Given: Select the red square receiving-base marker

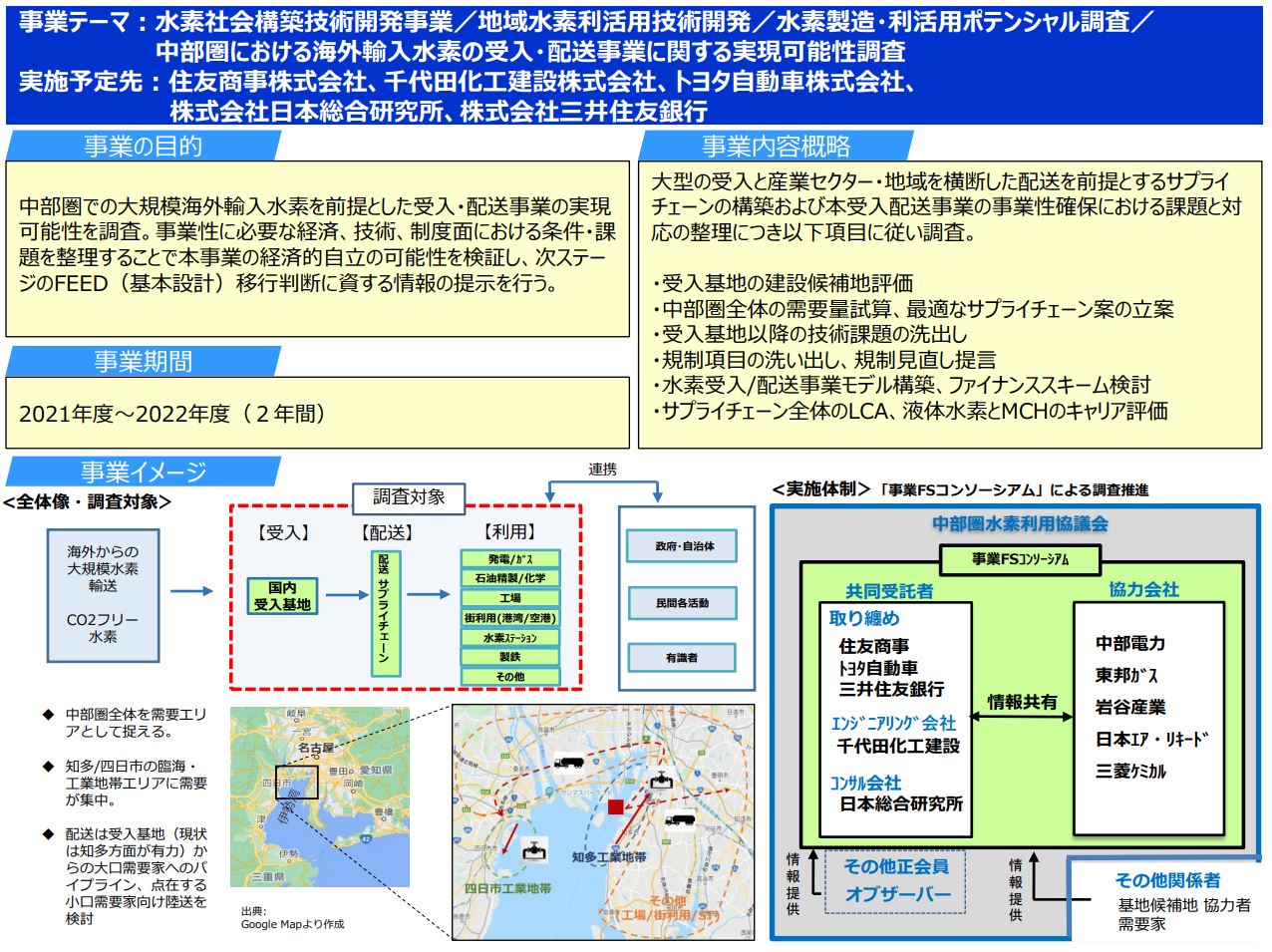Looking at the screenshot, I should click(x=615, y=805).
